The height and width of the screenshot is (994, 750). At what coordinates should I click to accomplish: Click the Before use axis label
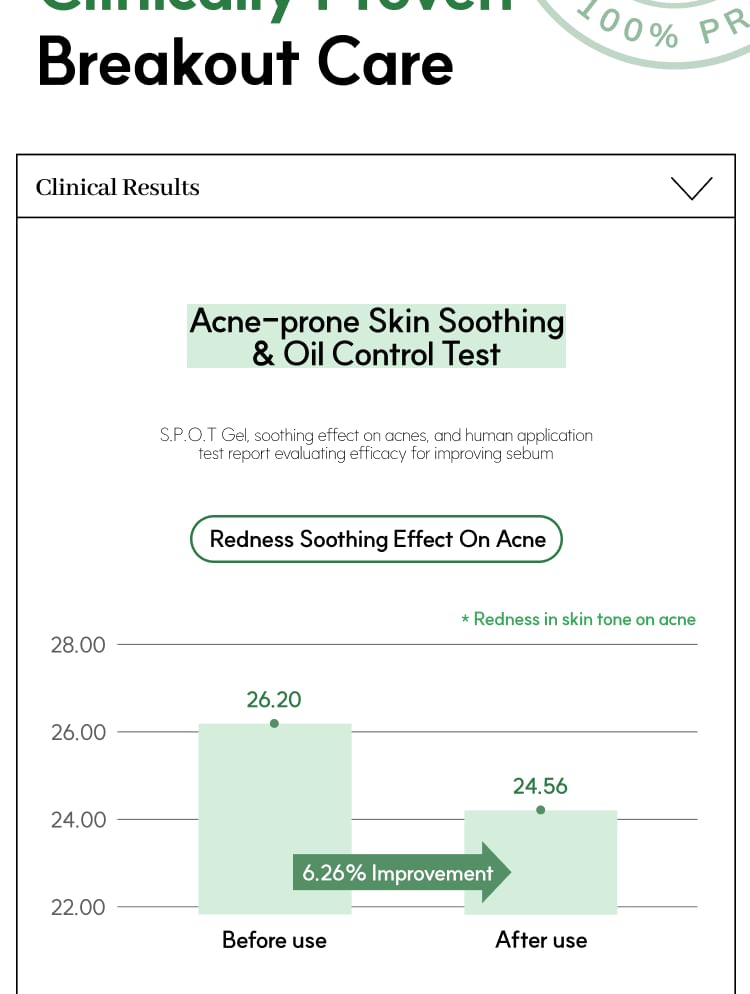(x=274, y=939)
